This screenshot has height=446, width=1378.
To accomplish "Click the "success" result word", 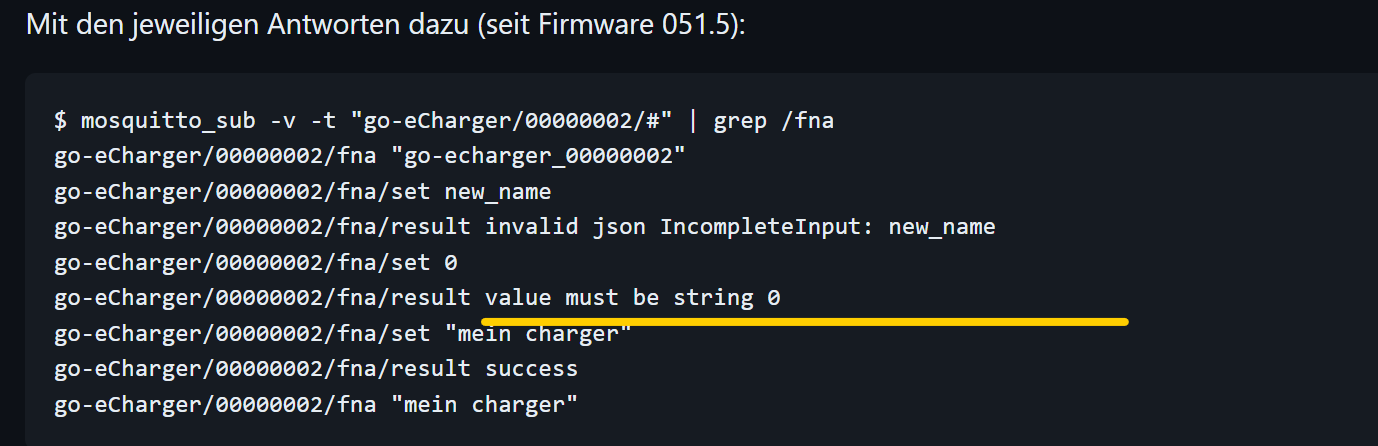I will 531,368.
